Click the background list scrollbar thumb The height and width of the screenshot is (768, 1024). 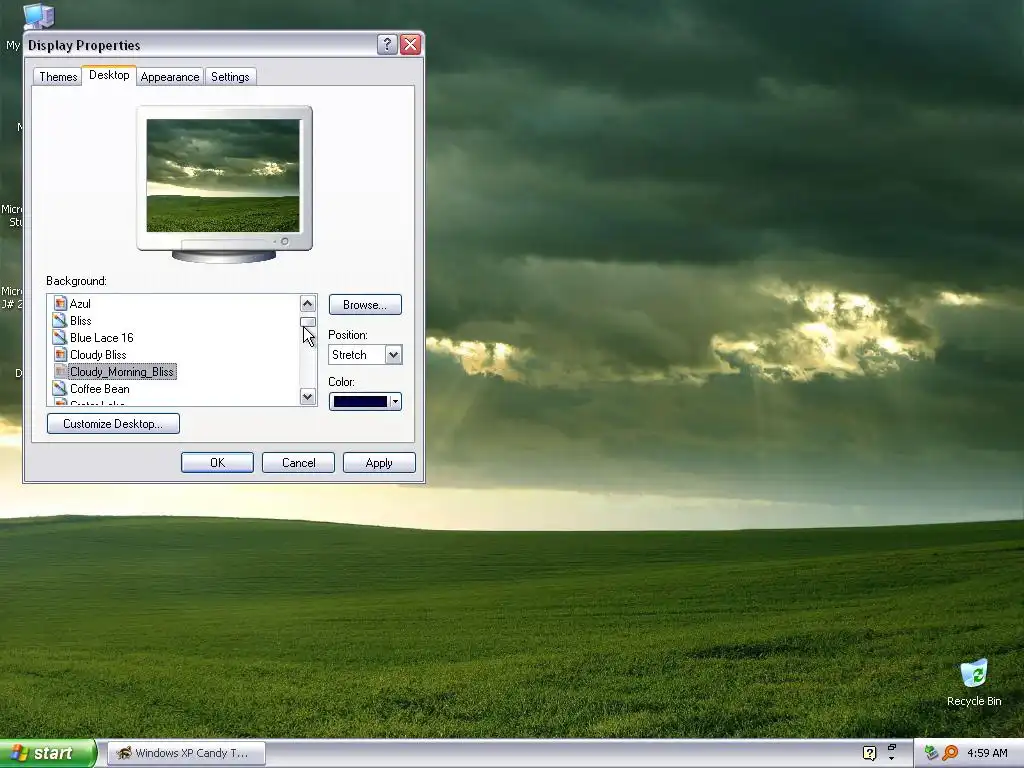[308, 322]
